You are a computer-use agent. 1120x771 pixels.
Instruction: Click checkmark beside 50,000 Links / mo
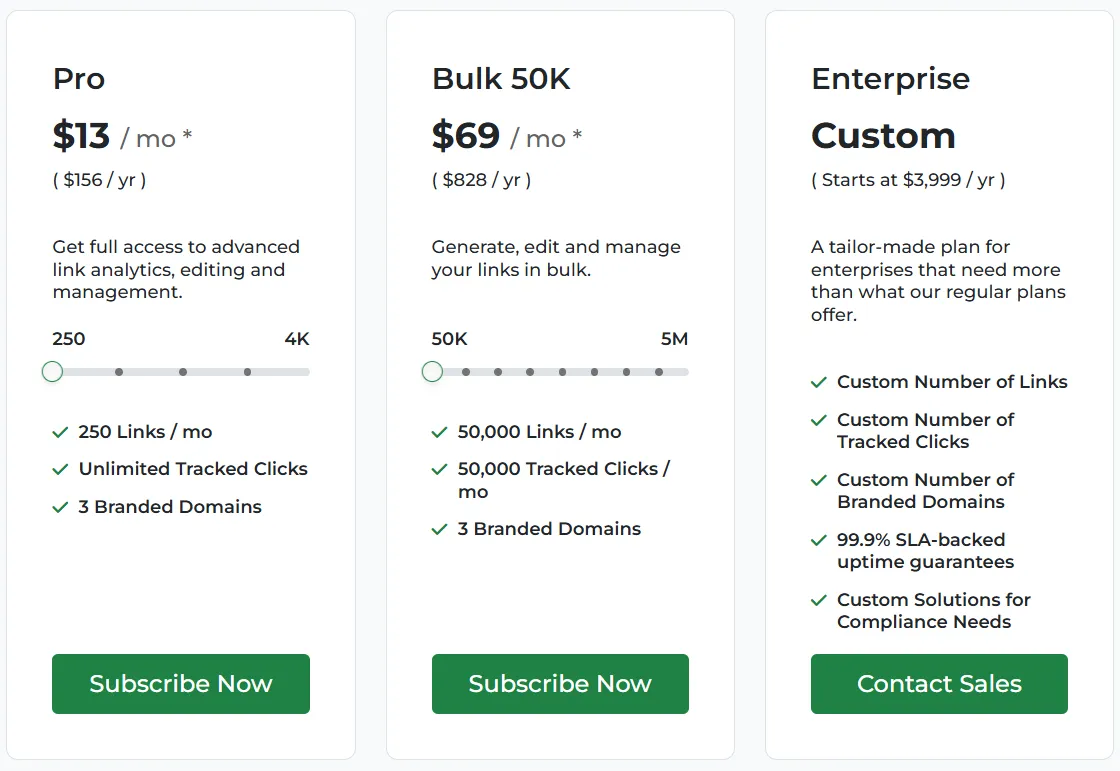[439, 432]
